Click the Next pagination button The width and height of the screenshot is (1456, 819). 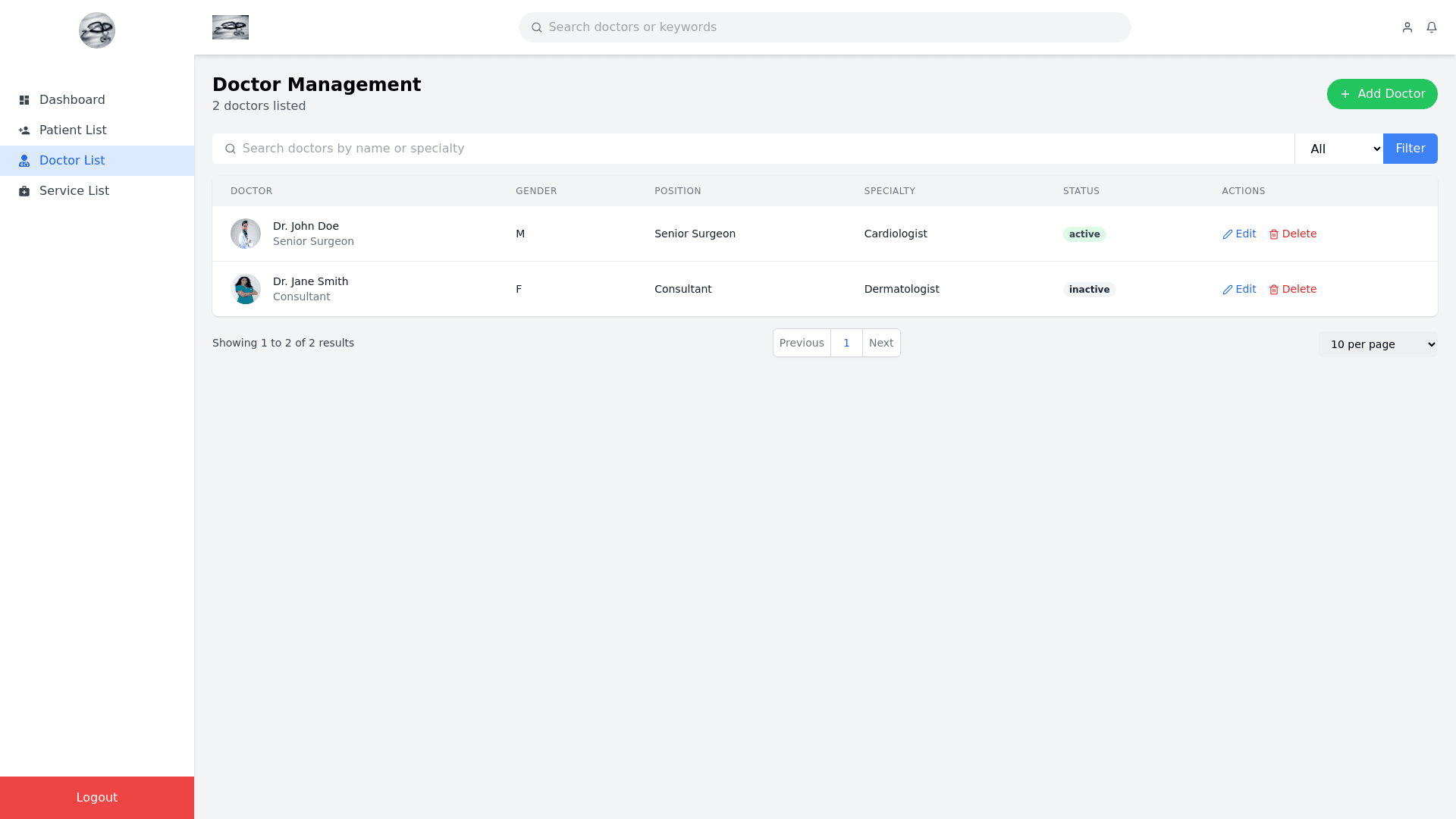pyautogui.click(x=881, y=343)
